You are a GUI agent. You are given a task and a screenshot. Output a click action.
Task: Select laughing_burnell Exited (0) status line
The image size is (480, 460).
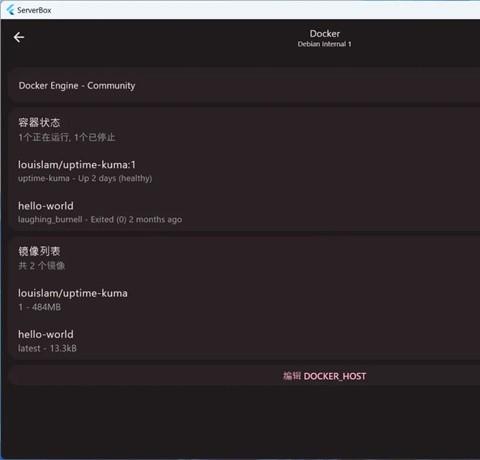[100, 220]
